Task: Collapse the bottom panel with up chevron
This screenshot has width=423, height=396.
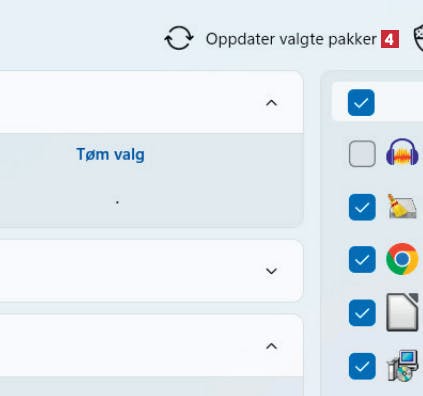Action: (x=271, y=346)
